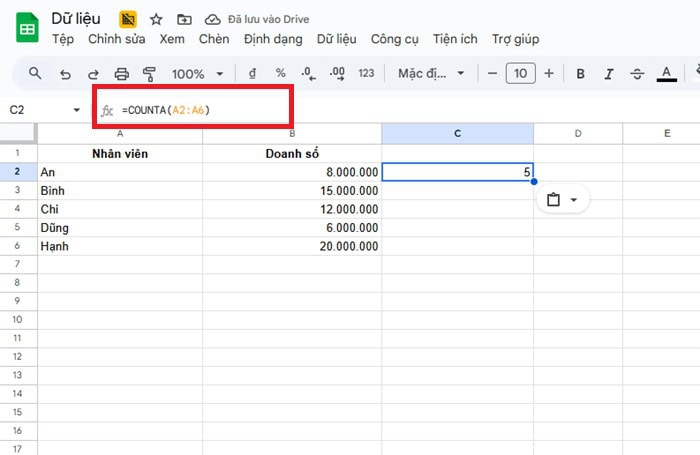Select the cell with 8.000.000
This screenshot has height=455, width=700.
[x=292, y=172]
